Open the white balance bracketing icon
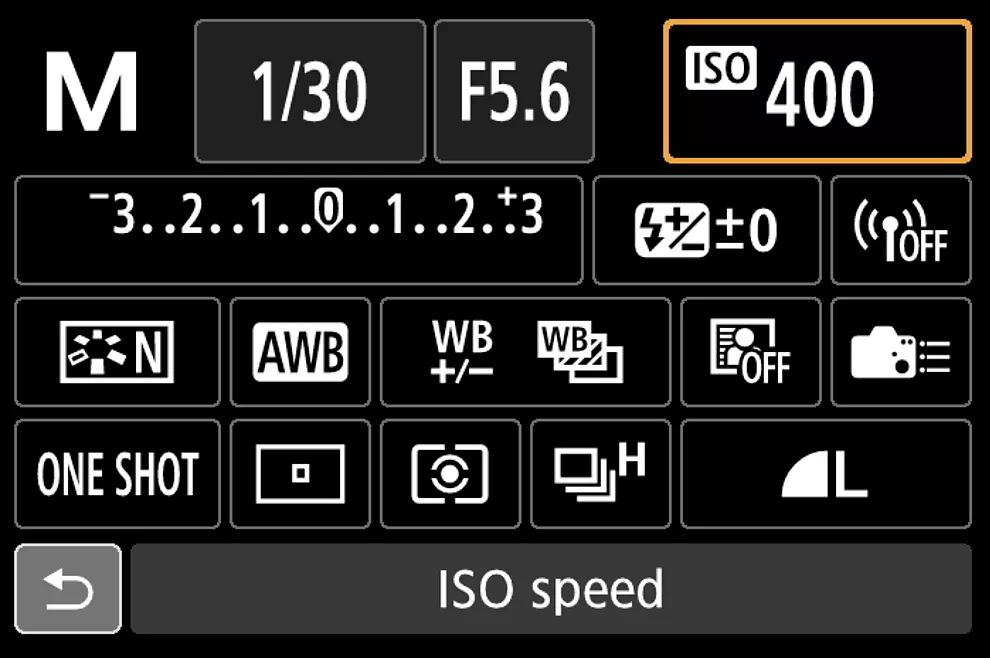Screen dimensions: 990x658 click(x=580, y=352)
